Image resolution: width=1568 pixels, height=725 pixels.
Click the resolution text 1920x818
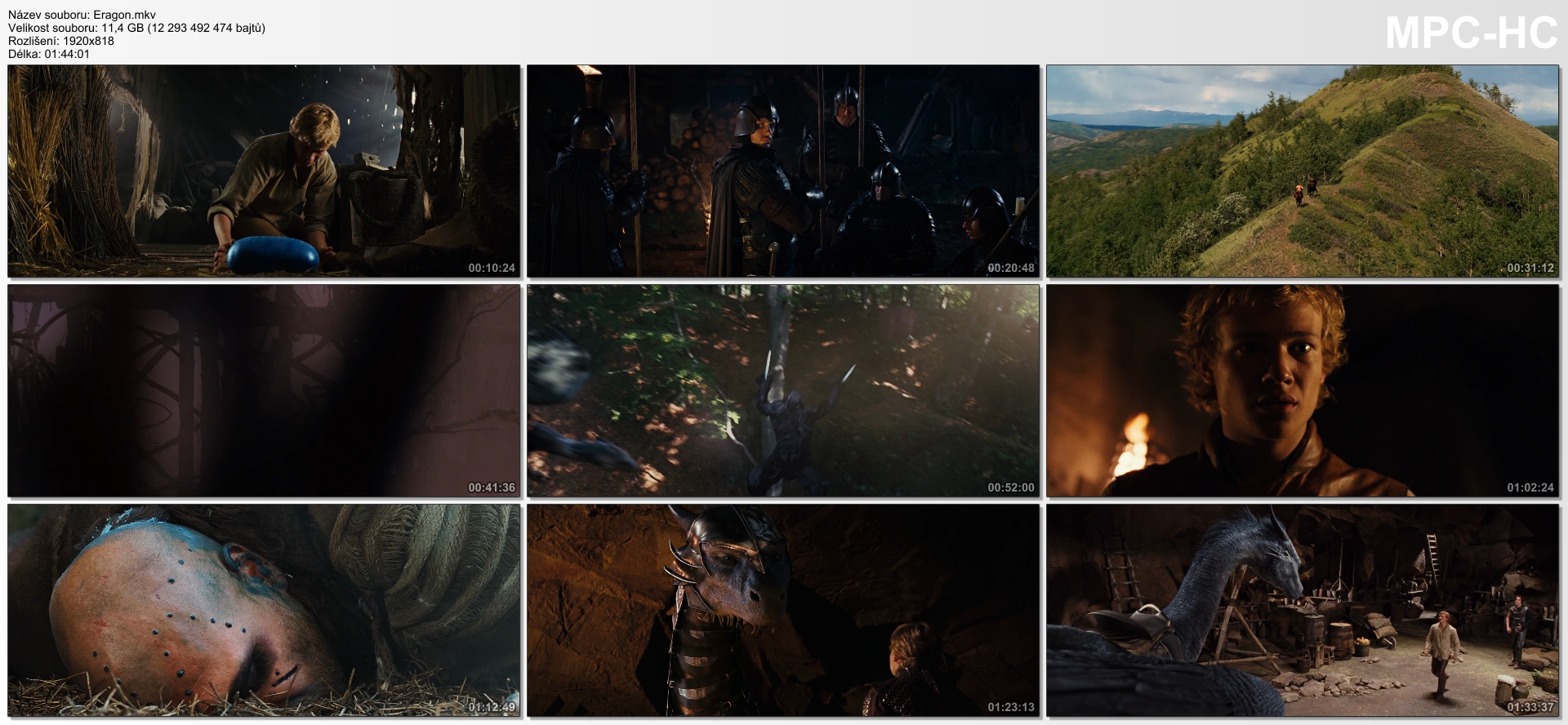click(x=89, y=41)
